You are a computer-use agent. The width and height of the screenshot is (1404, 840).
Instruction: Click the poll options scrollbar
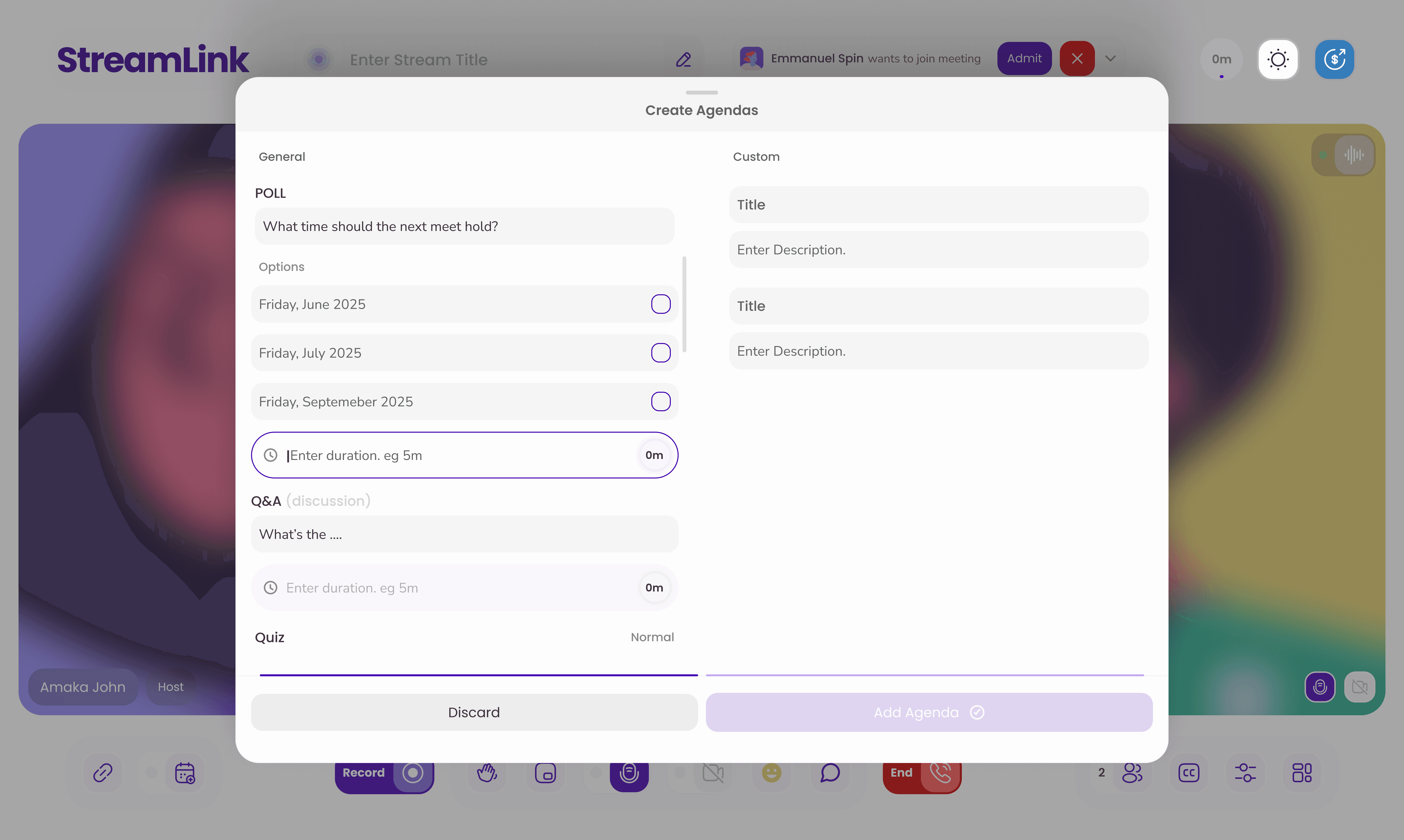pos(684,305)
